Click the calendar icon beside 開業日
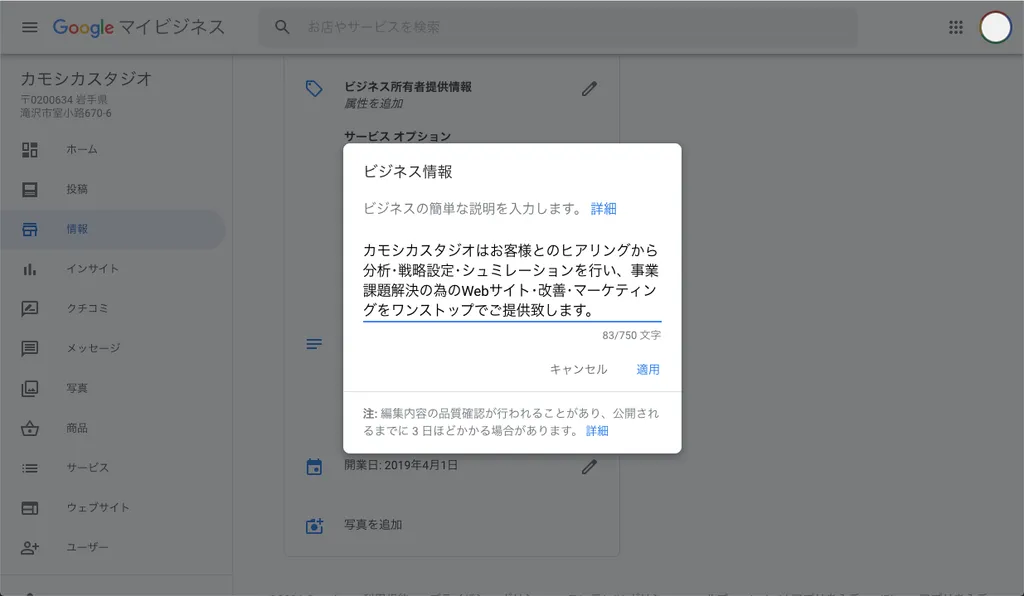This screenshot has width=1024, height=596. coord(314,467)
